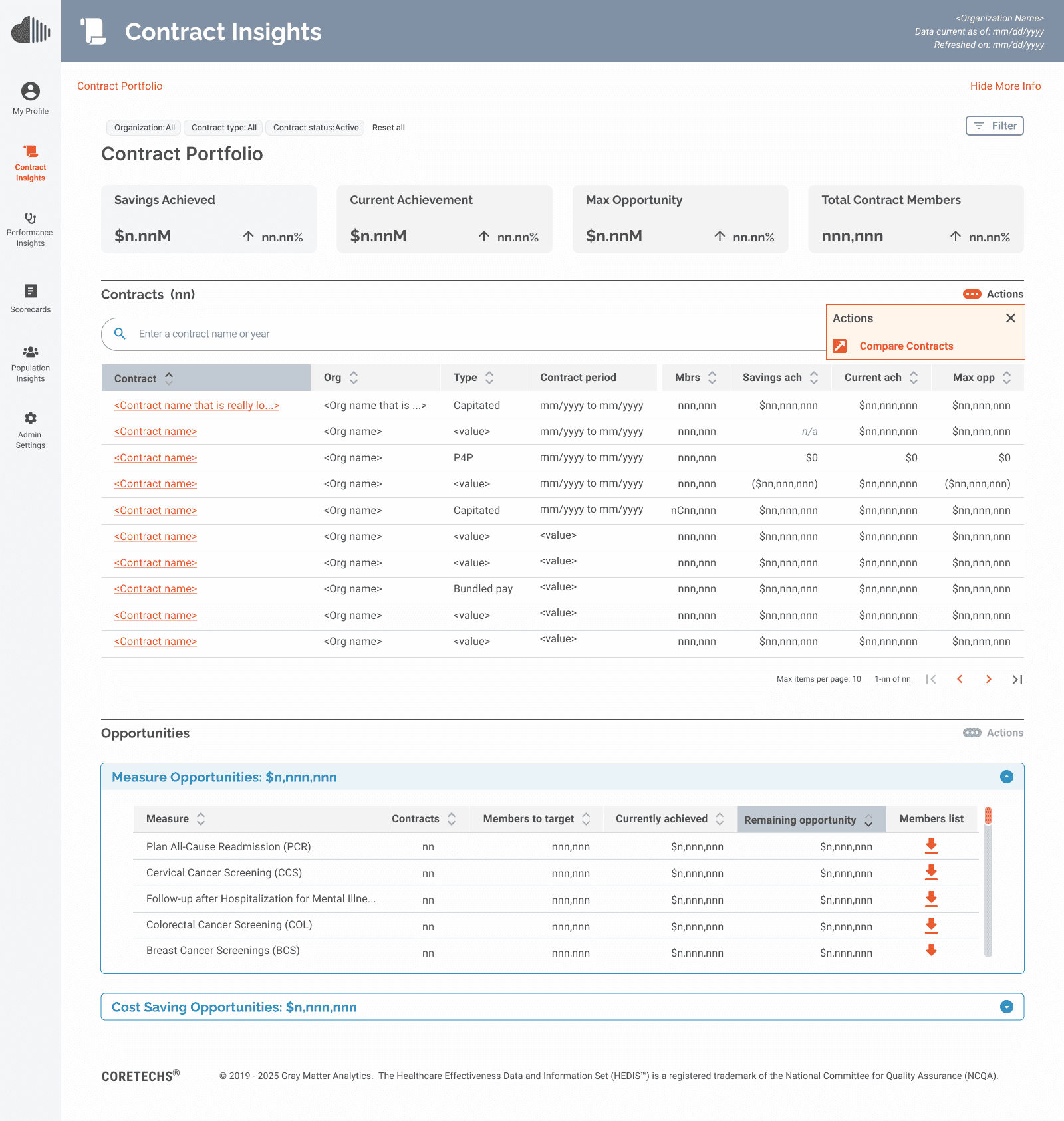
Task: Sort table by Type column
Action: [x=483, y=378]
